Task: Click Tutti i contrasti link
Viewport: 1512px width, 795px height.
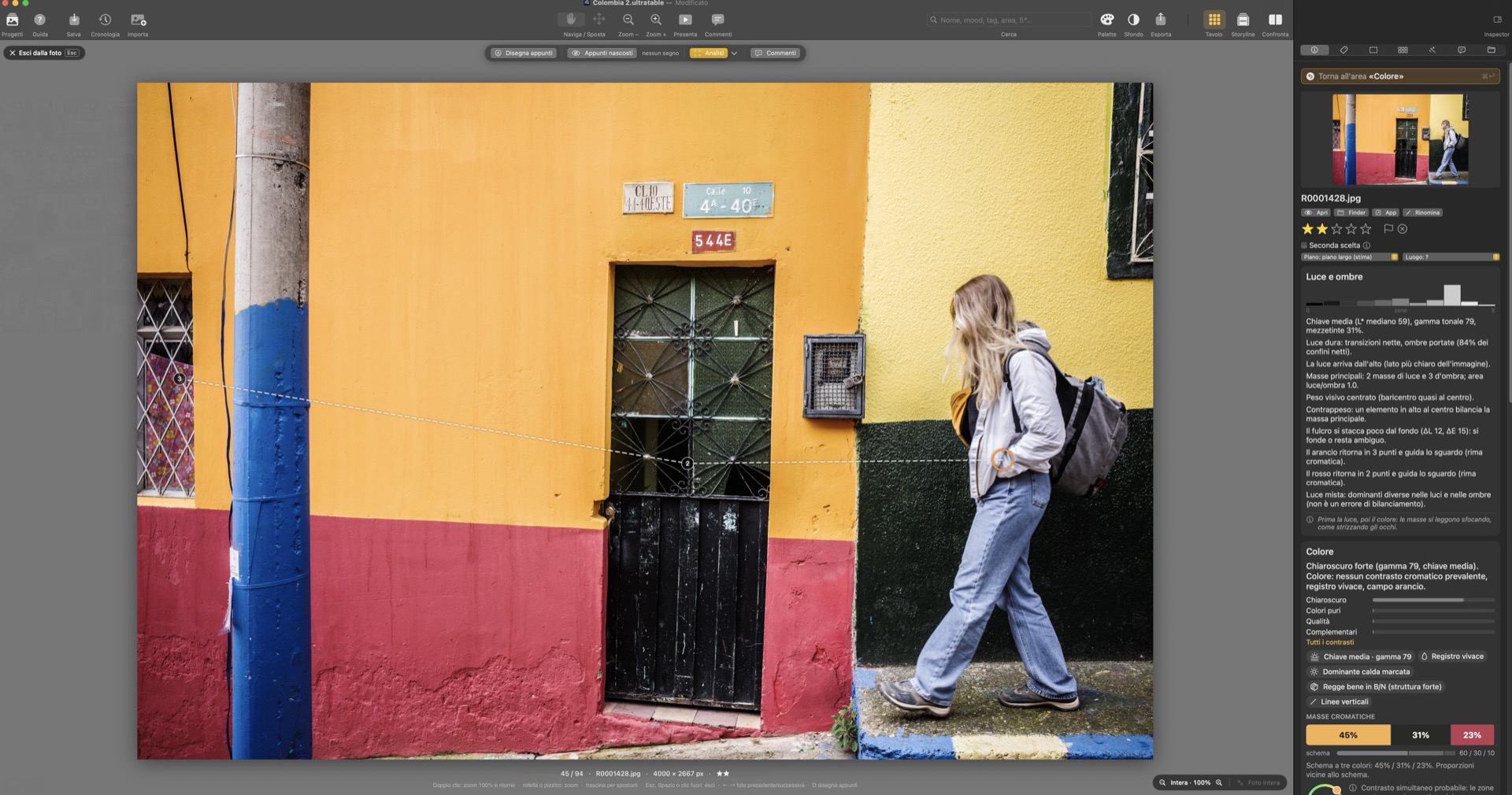Action: pos(1330,642)
